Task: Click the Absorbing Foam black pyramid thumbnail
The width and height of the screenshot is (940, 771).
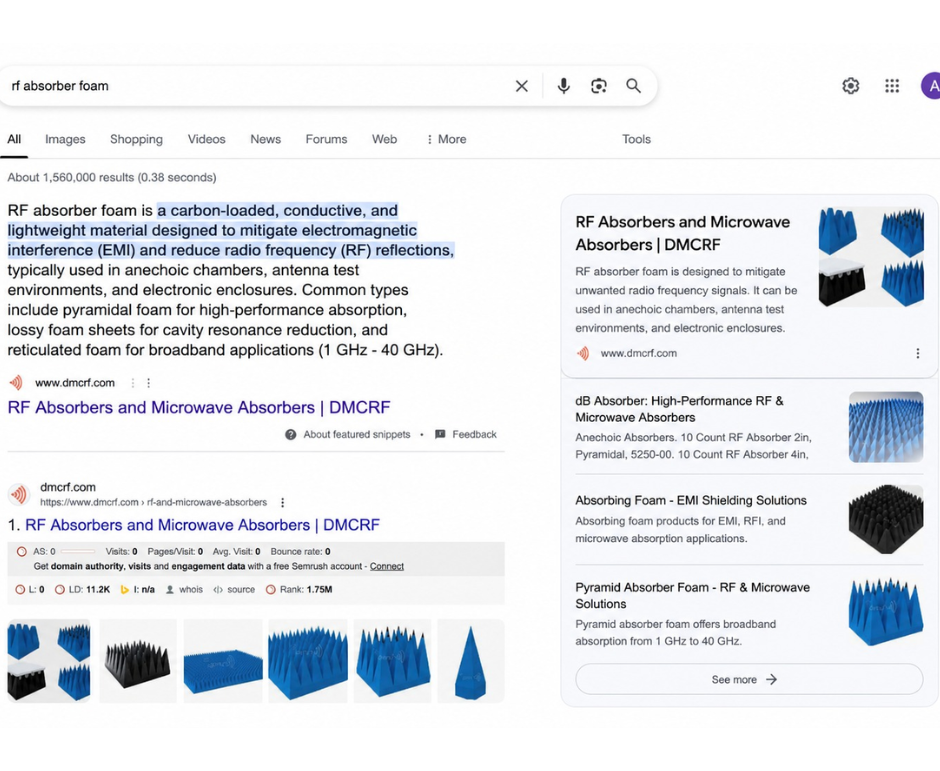Action: (885, 519)
